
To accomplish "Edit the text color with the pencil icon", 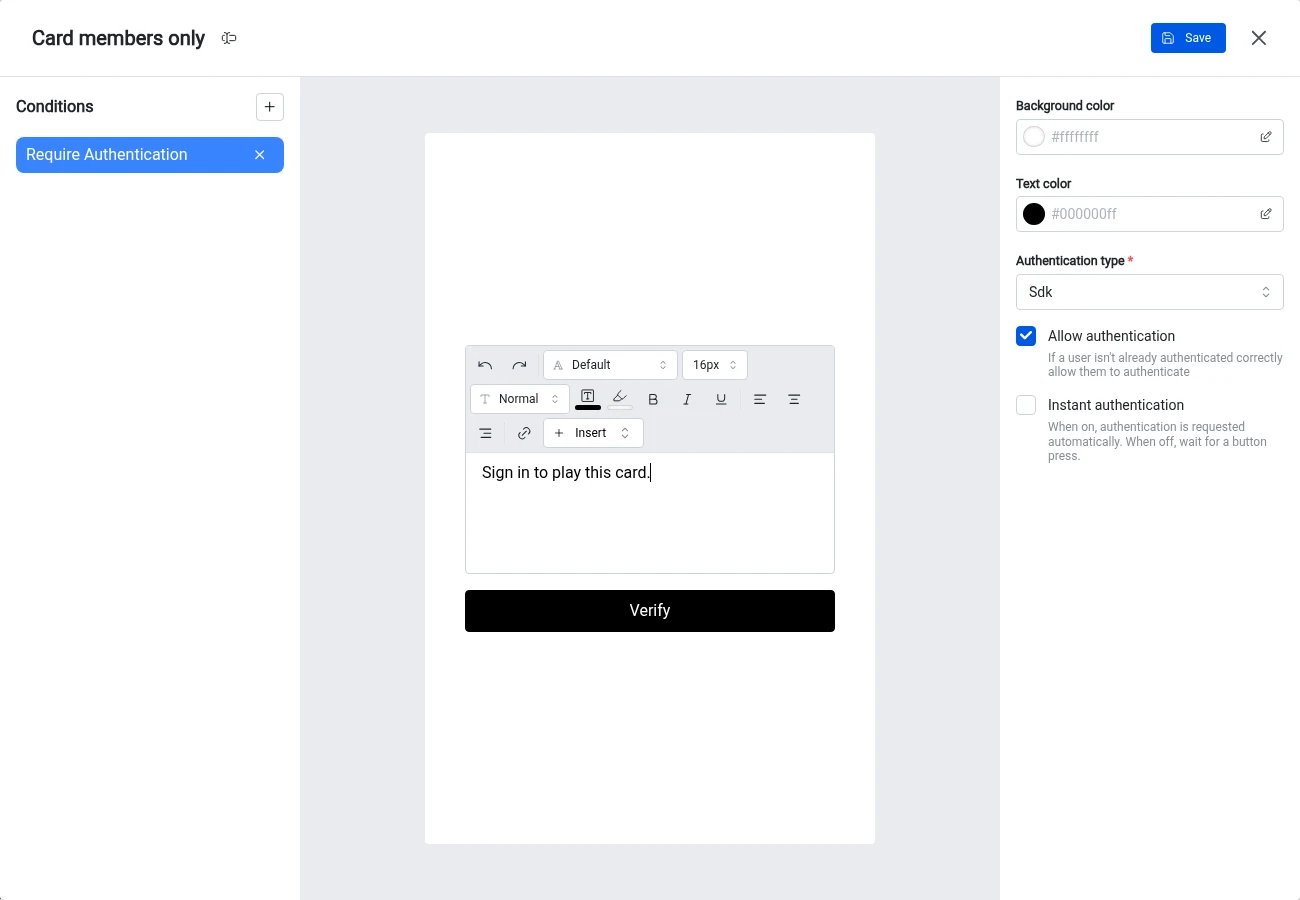I will pyautogui.click(x=1266, y=214).
